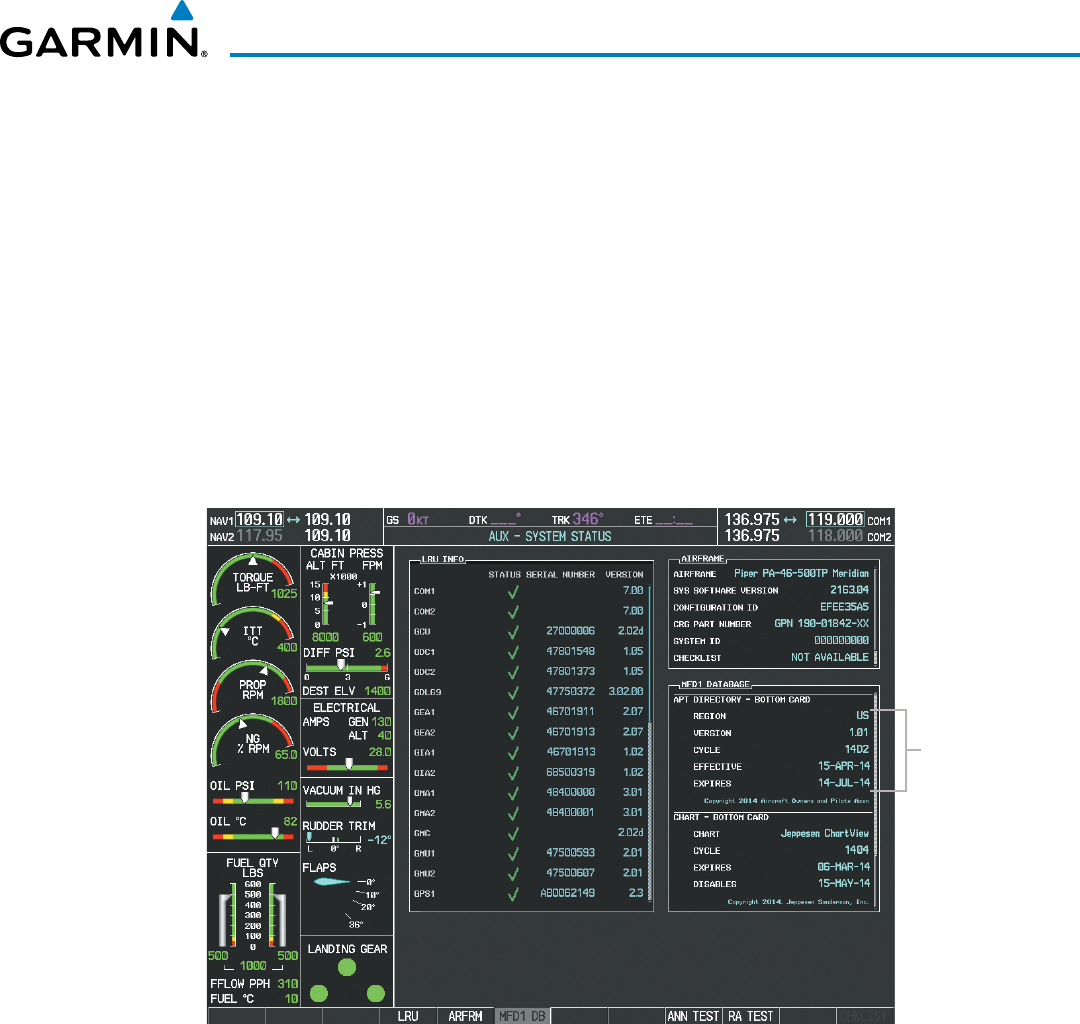Select the COM1 active frequency 119.000
1080x1024 pixels.
[835, 519]
